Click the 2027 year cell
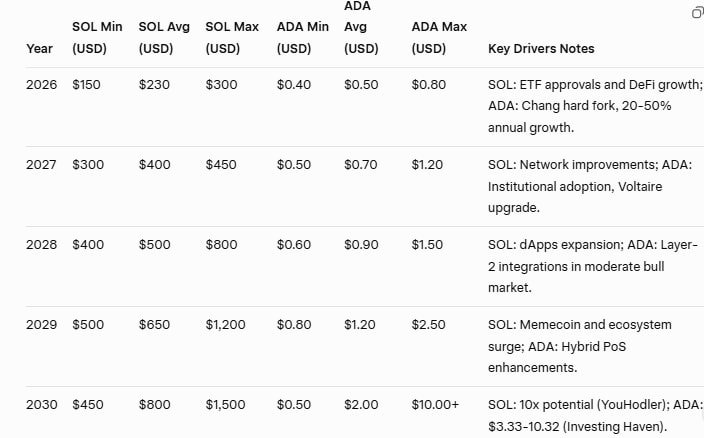The height and width of the screenshot is (438, 704). coord(41,165)
